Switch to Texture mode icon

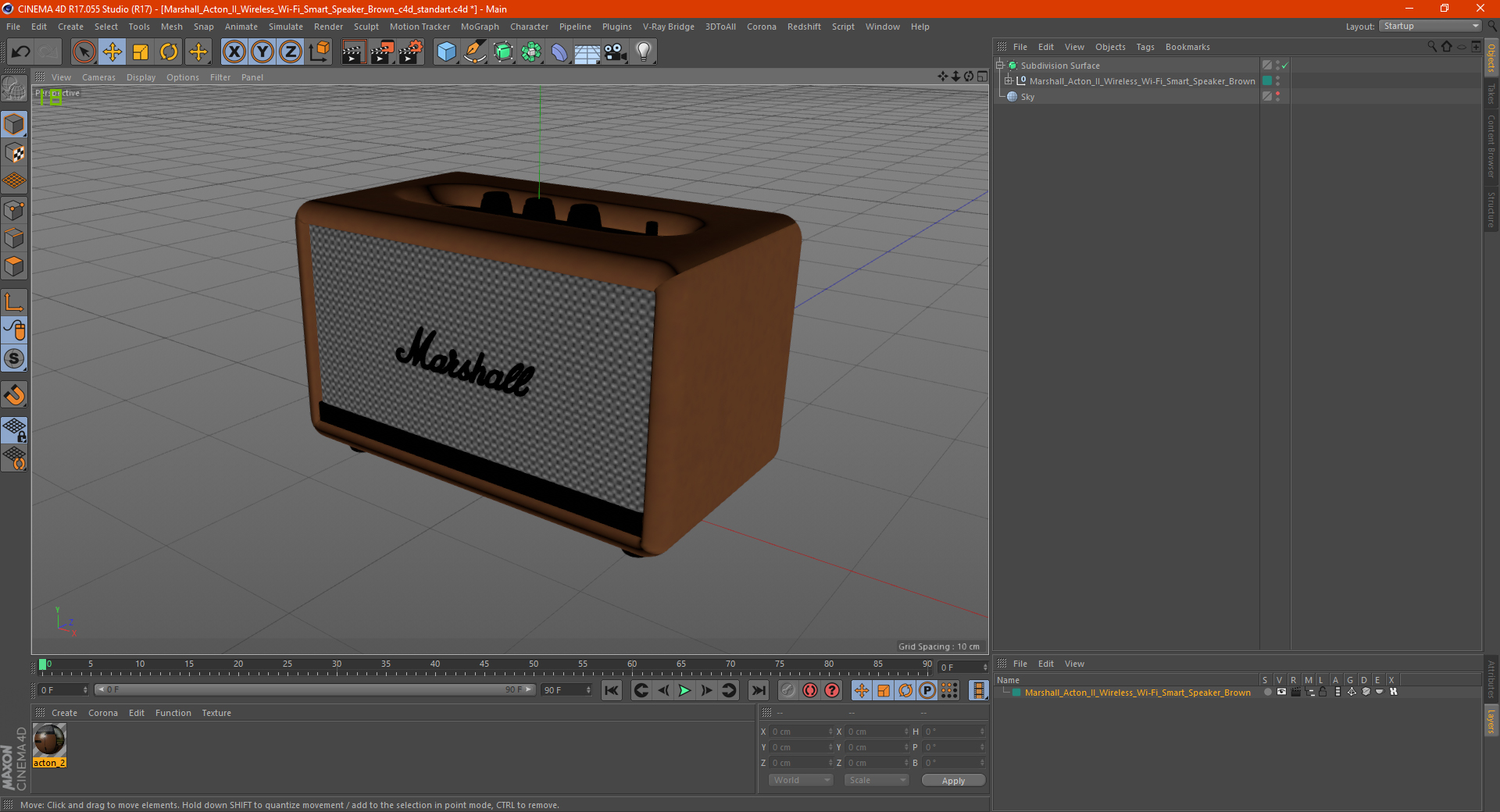[x=14, y=153]
